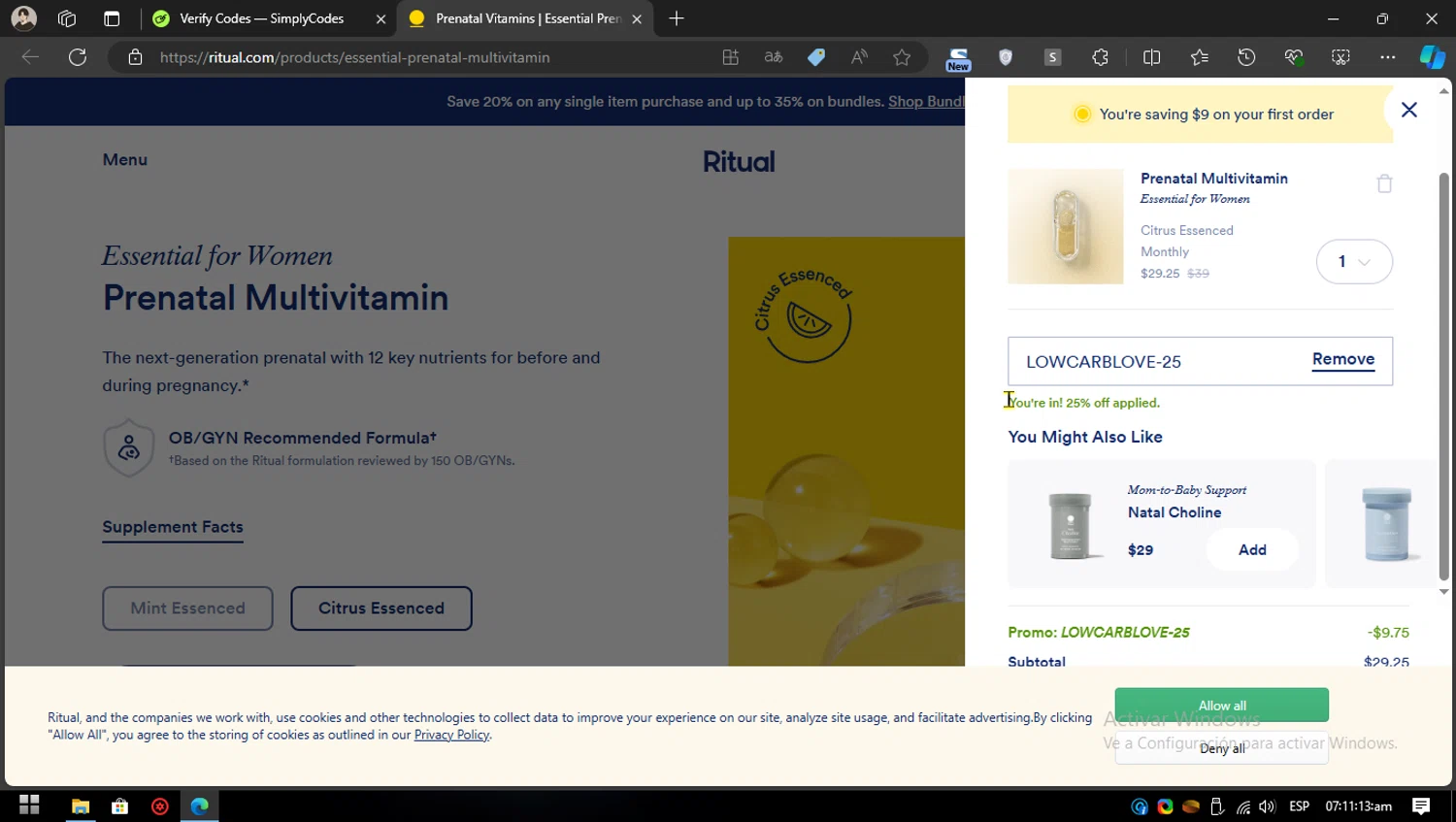Open Browser essentials heart icon
Screen dimensions: 1456x822
tap(1293, 57)
